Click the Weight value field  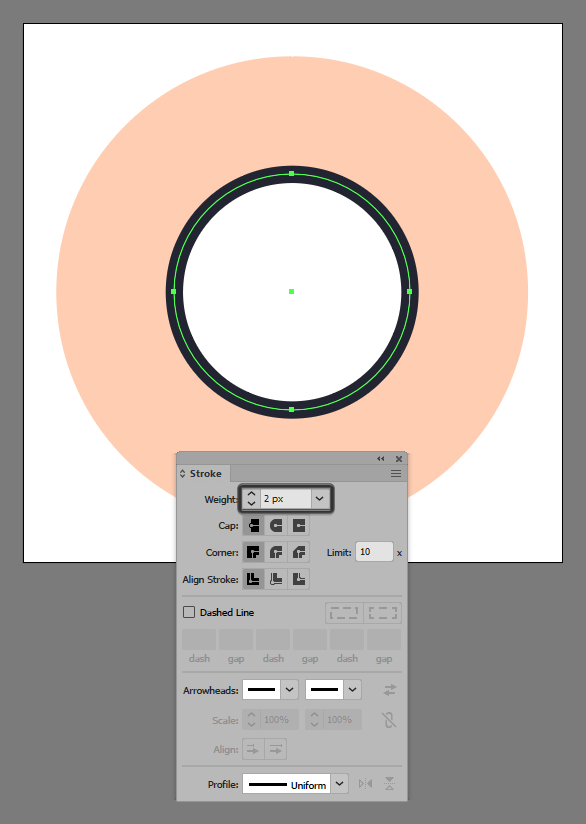coord(285,499)
